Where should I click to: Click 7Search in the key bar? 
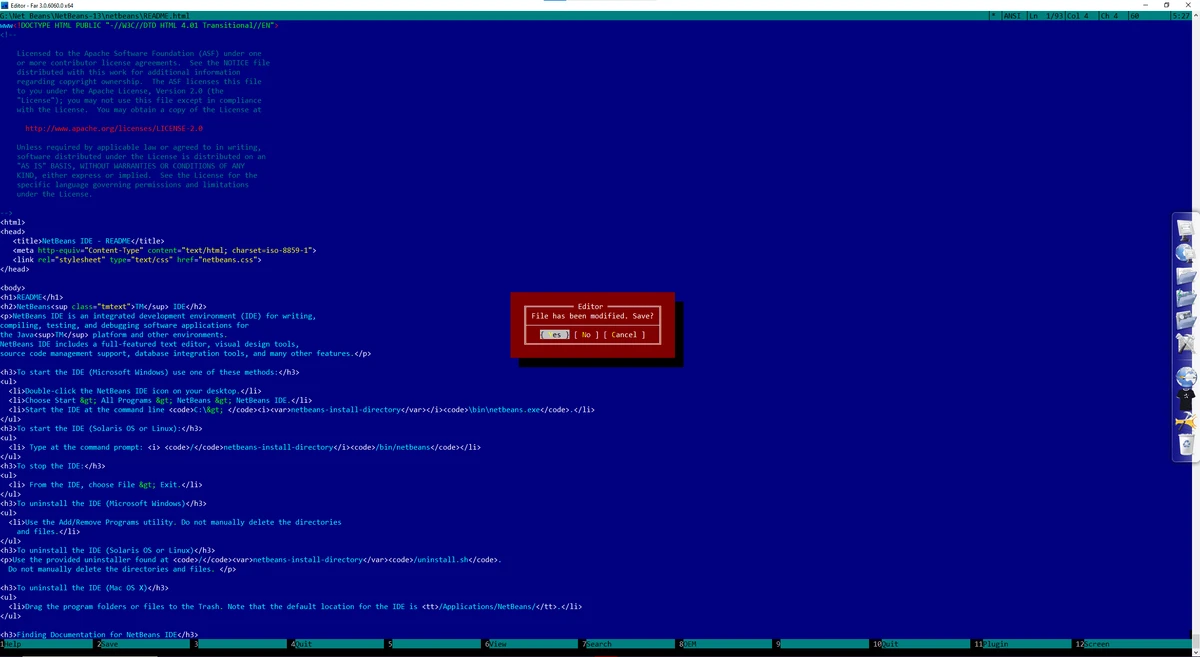point(629,645)
